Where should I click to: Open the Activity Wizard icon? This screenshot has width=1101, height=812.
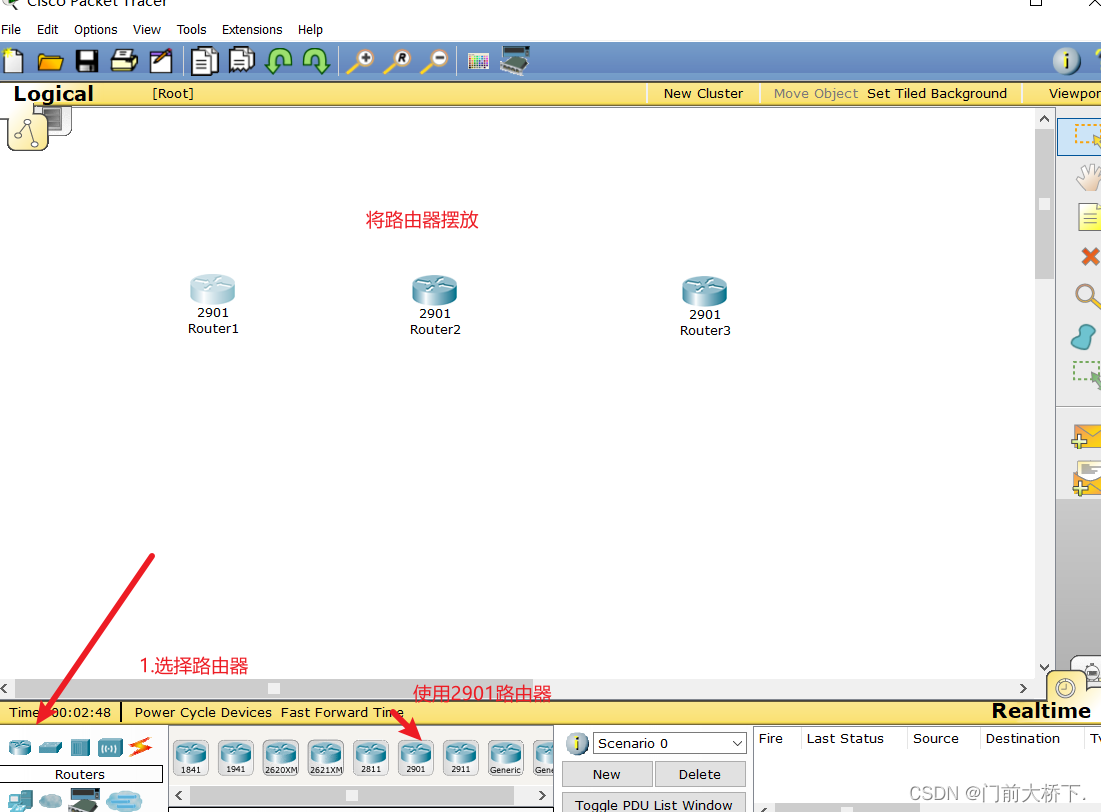161,61
